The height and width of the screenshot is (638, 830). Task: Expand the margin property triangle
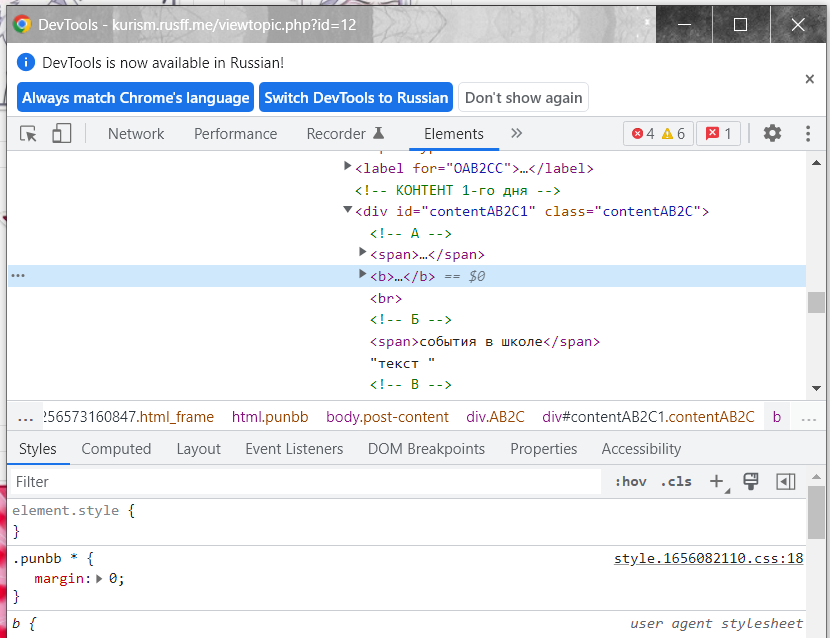[100, 578]
